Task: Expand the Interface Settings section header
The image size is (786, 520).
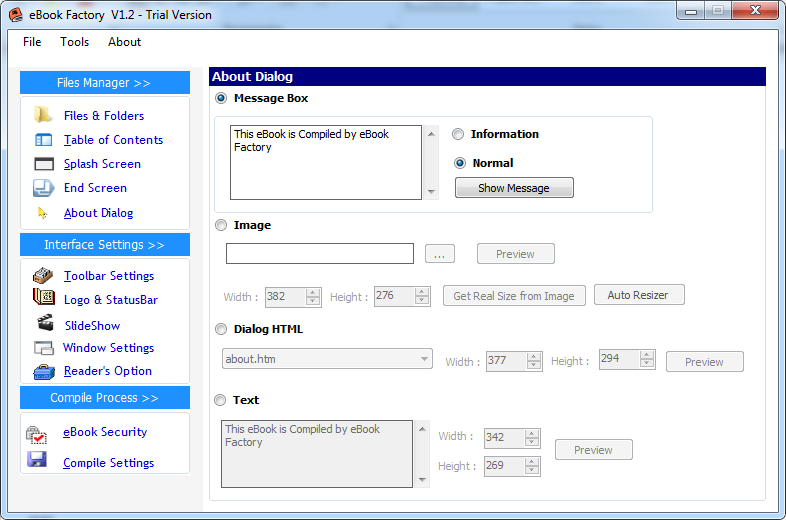Action: pos(105,245)
